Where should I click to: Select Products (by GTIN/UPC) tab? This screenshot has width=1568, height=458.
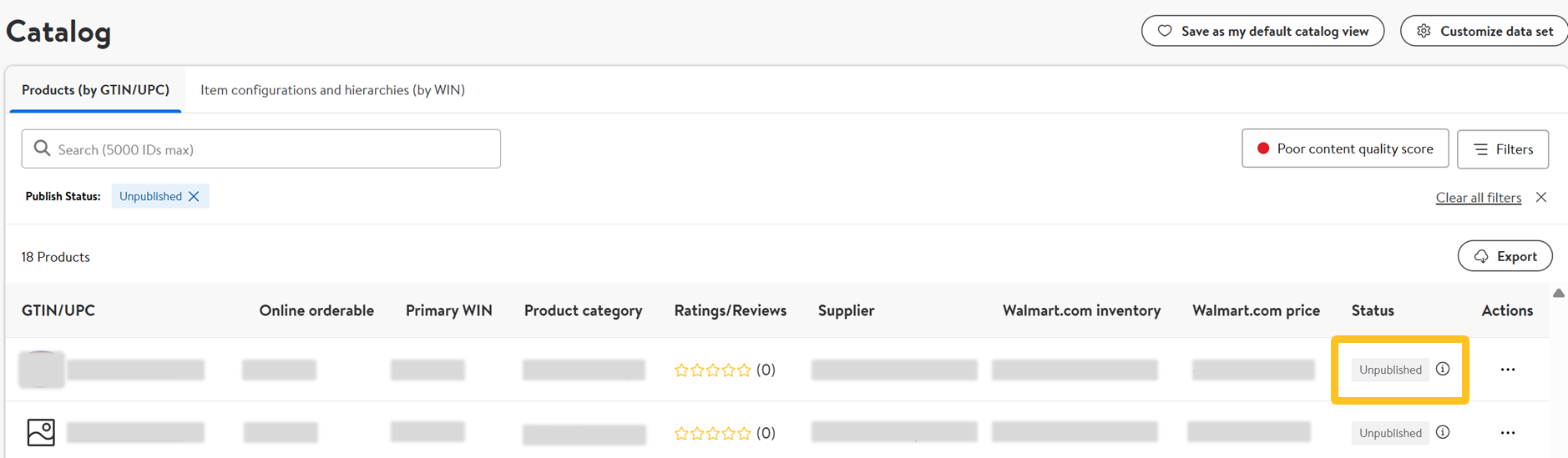pos(95,89)
